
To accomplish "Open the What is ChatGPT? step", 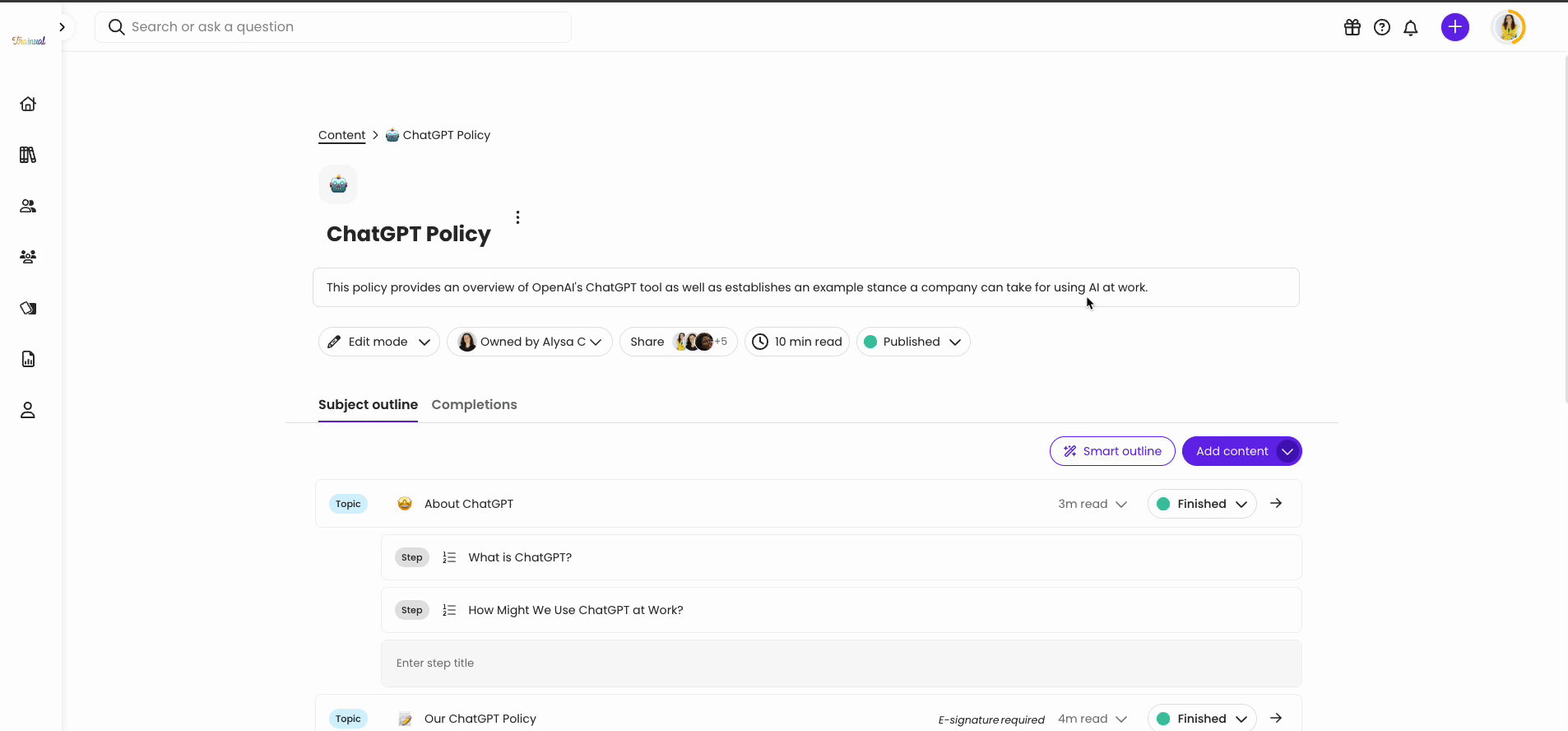I will click(520, 557).
